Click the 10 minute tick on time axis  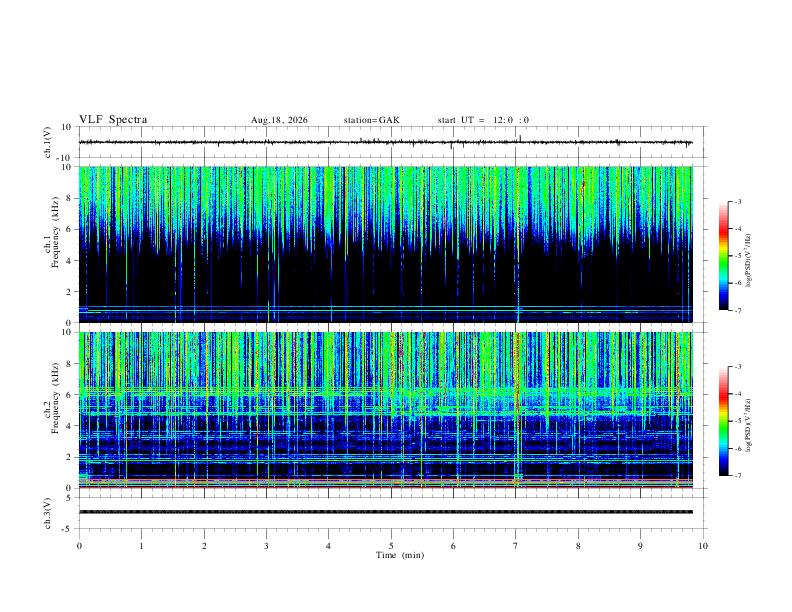click(703, 546)
